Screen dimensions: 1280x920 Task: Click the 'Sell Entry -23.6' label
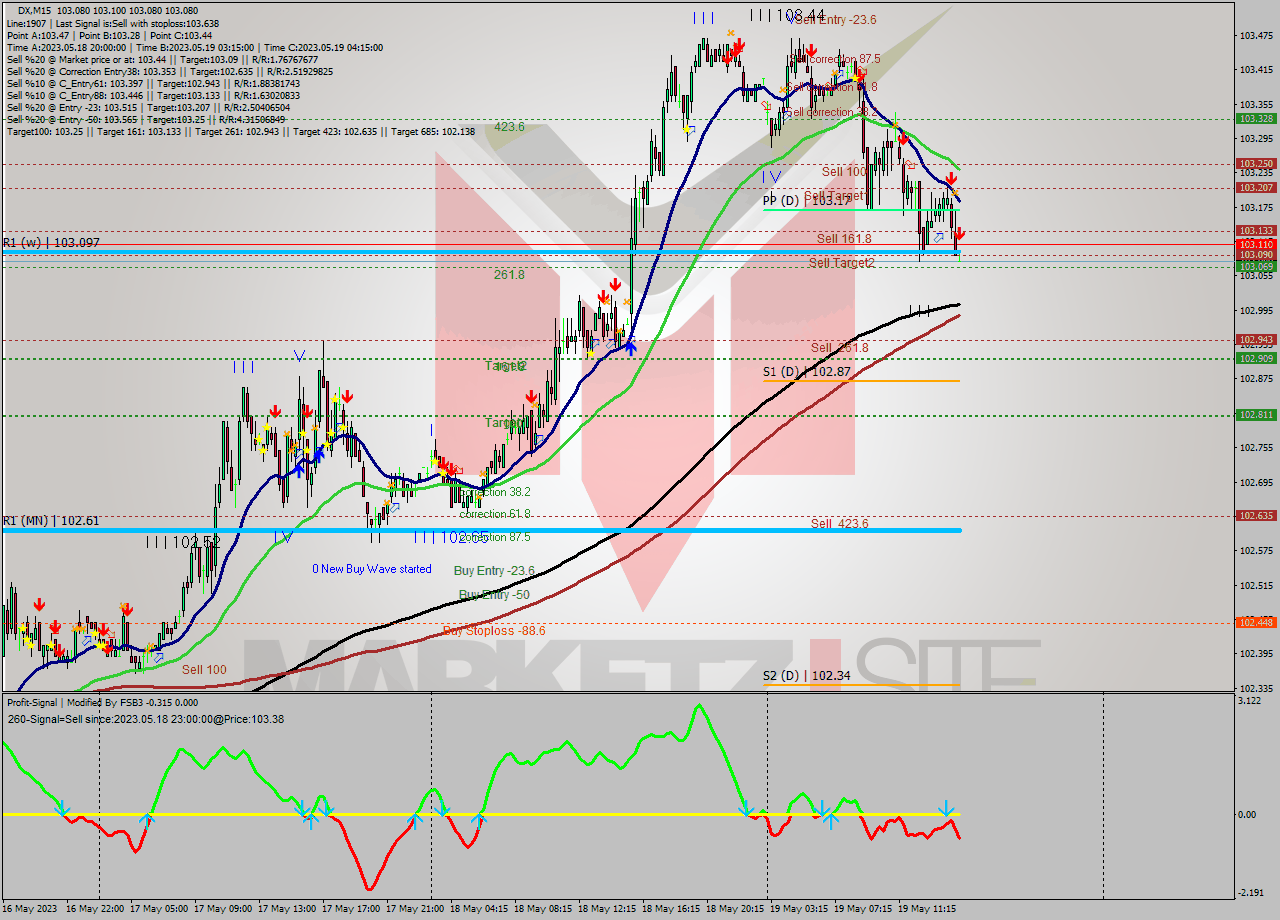[835, 19]
